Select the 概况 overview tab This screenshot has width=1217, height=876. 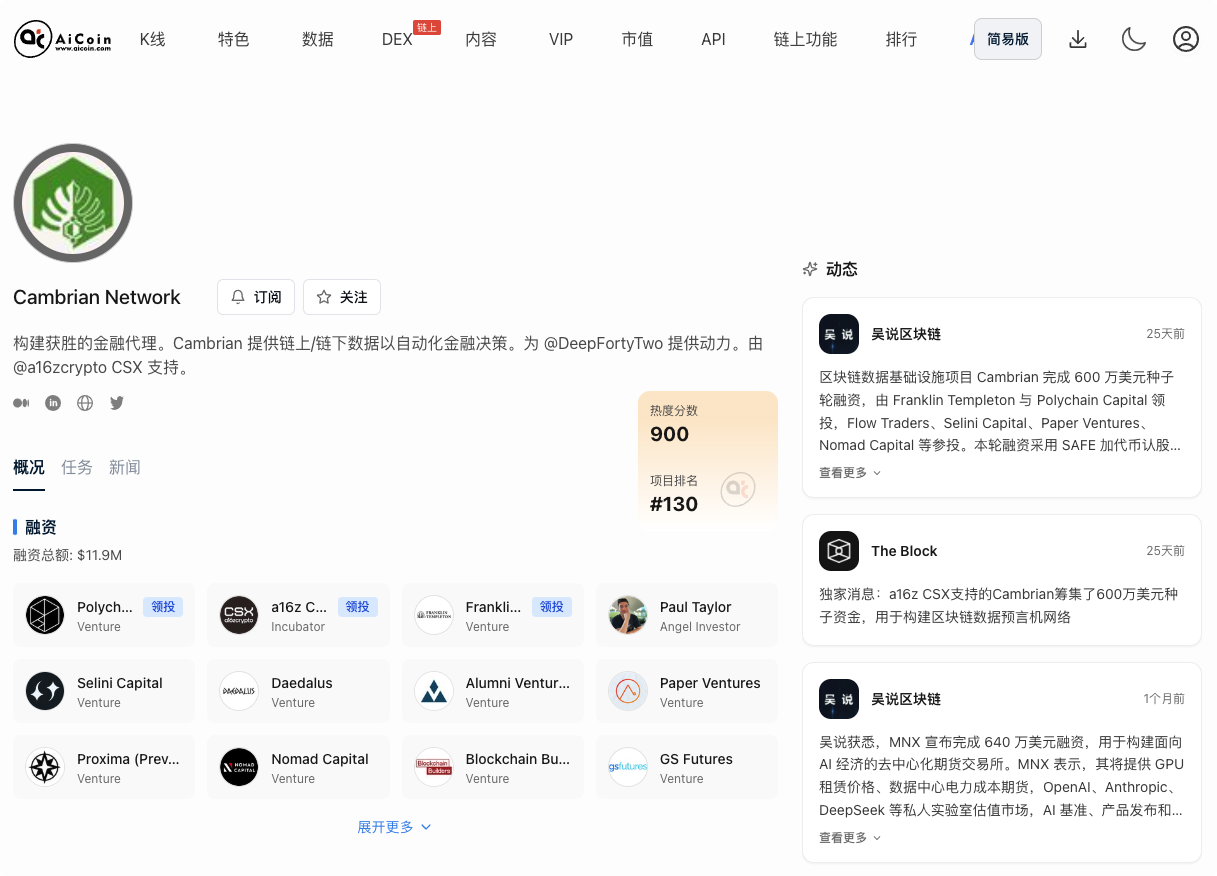(29, 467)
